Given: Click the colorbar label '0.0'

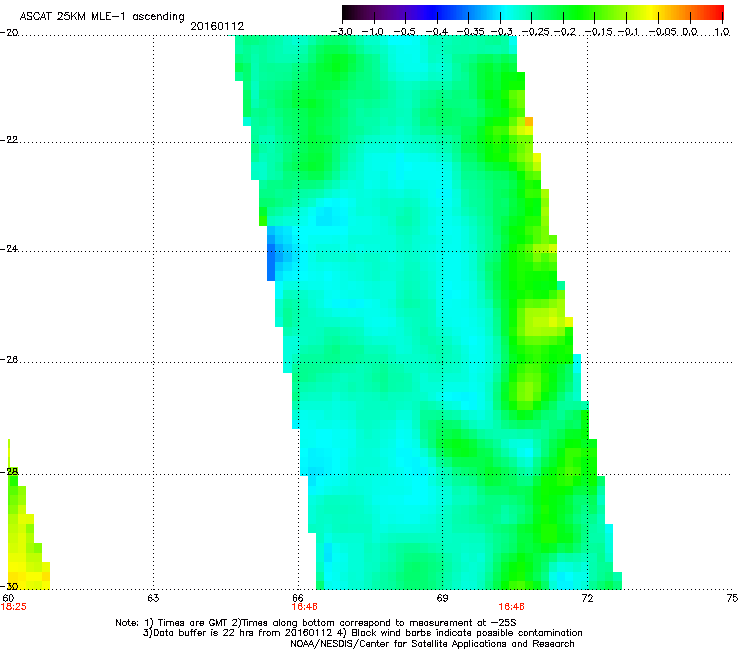Looking at the screenshot, I should tap(690, 32).
